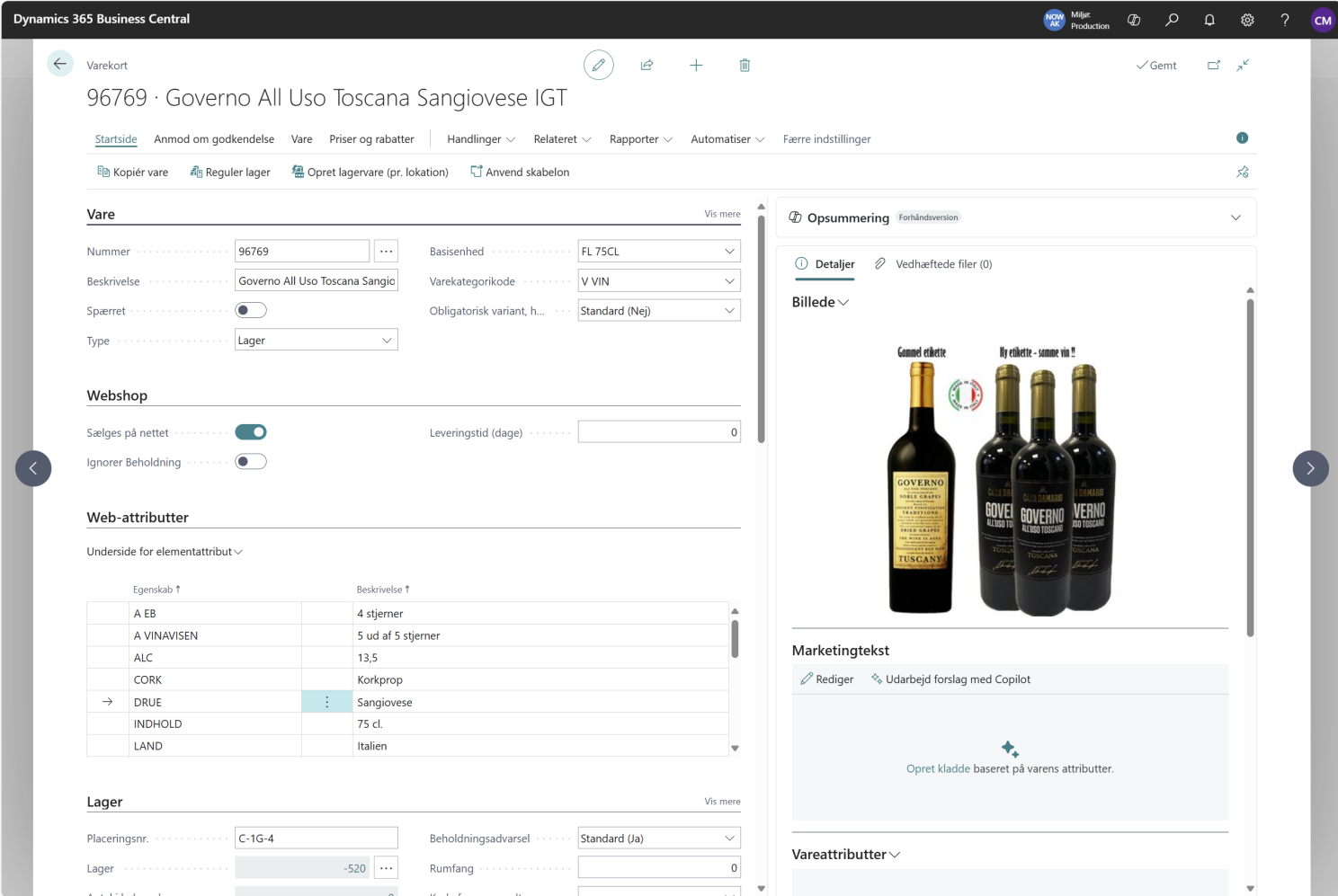
Task: Disable the Sælges på nettet toggle
Action: coord(251,432)
